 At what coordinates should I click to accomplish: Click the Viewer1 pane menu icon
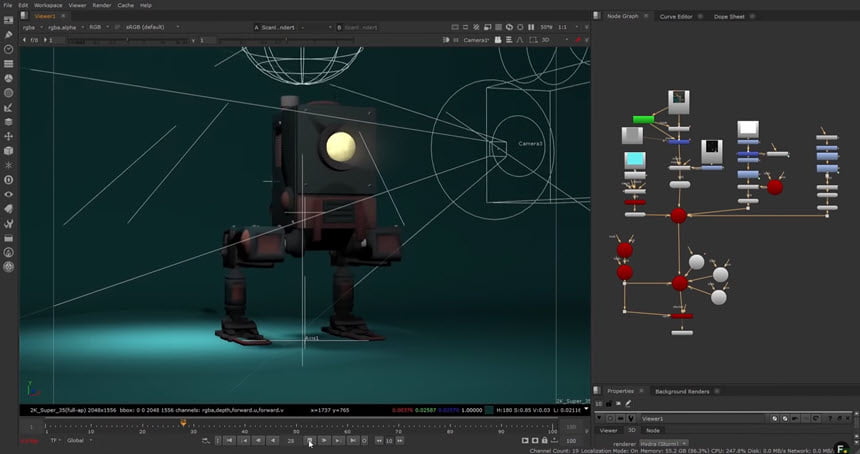24,16
